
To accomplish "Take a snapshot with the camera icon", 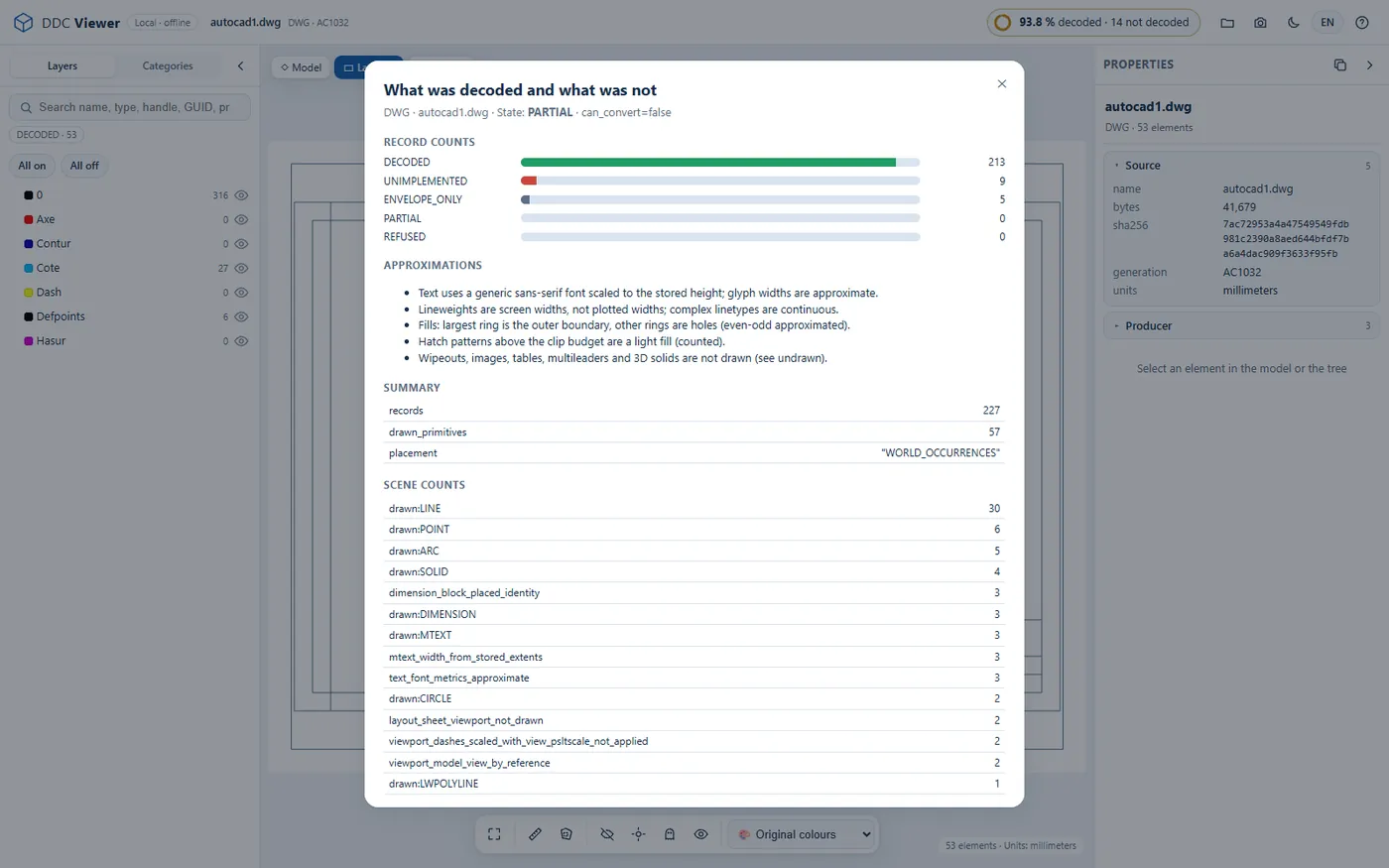I will (x=1260, y=23).
